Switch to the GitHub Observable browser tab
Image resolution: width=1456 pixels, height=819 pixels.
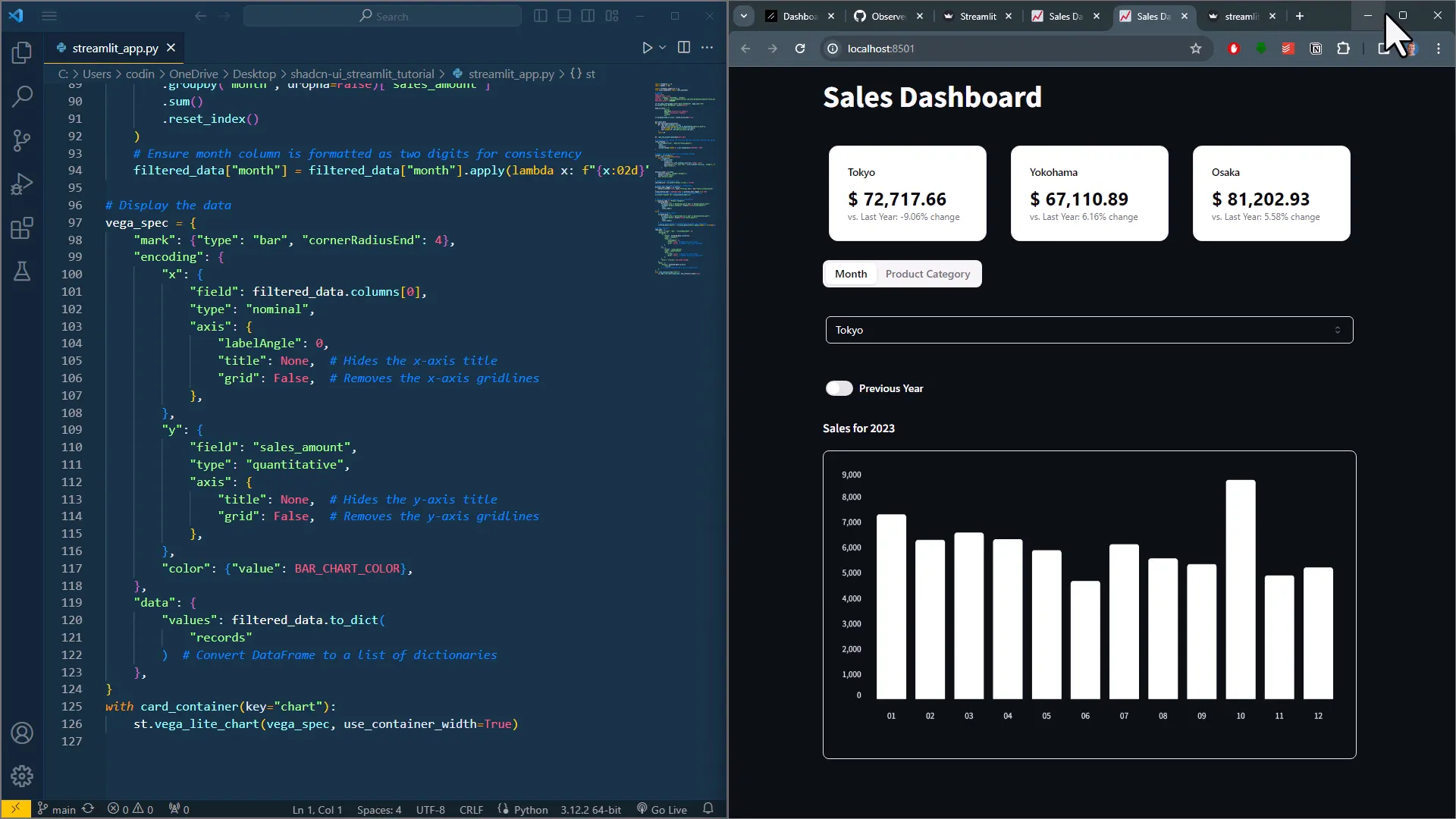[889, 16]
